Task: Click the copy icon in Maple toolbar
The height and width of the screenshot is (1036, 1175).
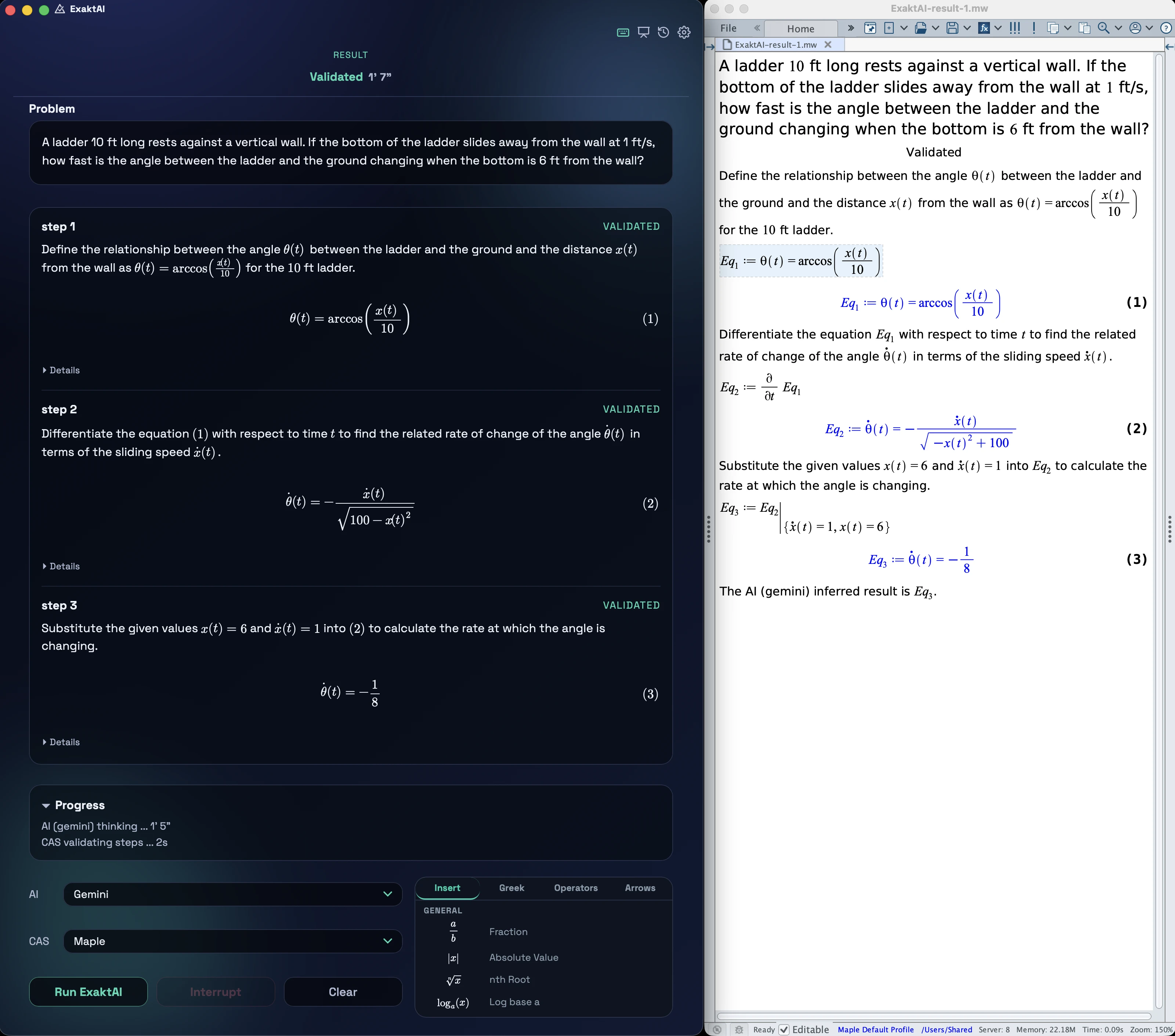Action: [x=1053, y=28]
